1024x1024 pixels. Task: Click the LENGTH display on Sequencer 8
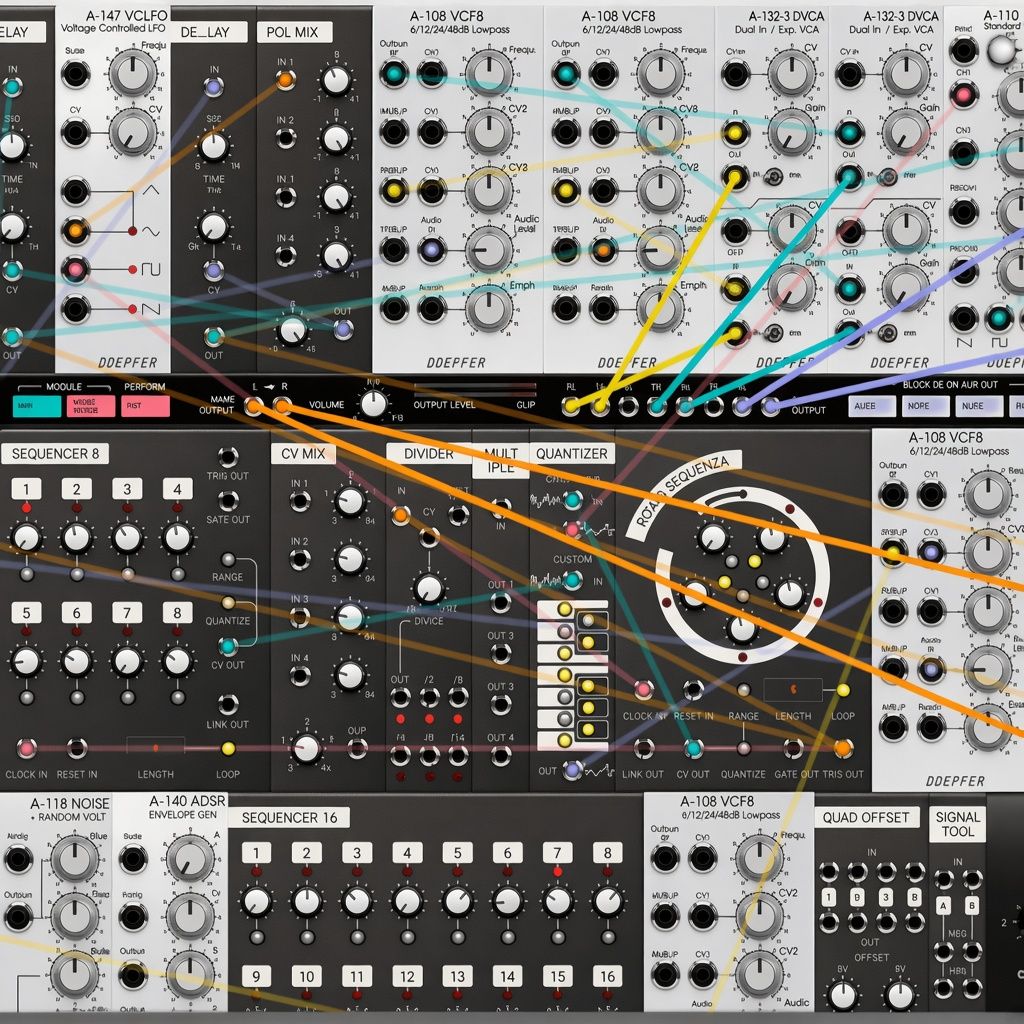[x=155, y=748]
